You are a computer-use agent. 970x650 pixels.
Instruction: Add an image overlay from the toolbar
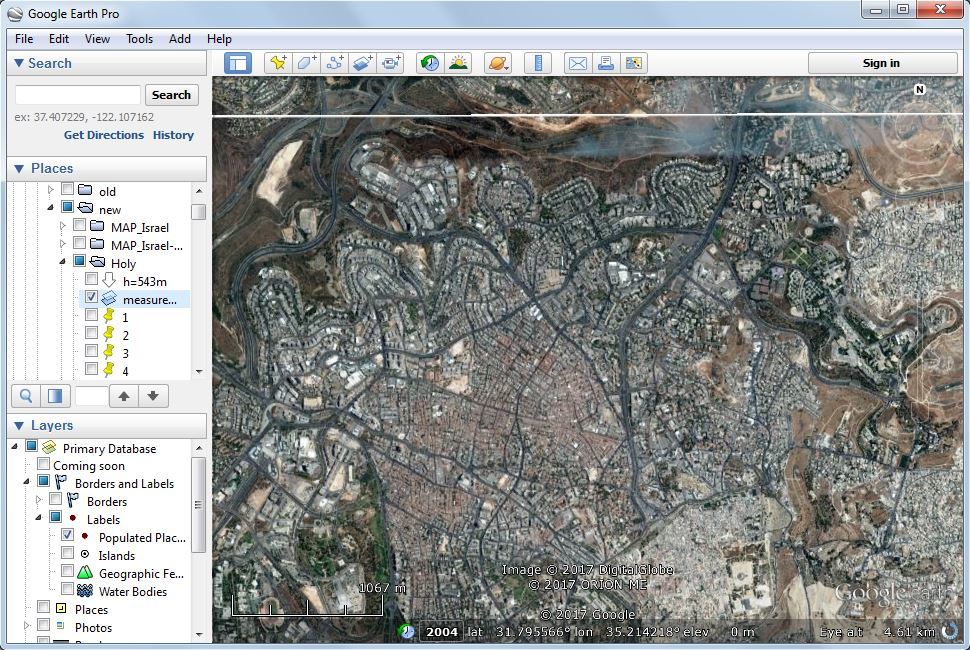pos(363,63)
